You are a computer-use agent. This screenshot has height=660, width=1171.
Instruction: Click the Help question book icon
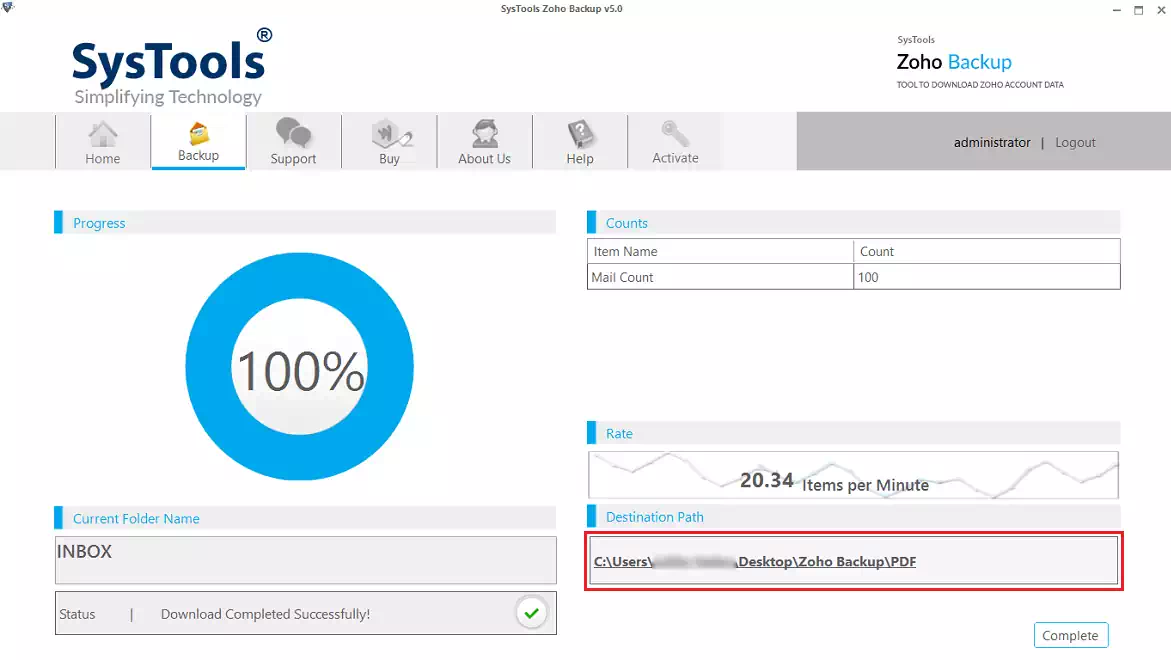pos(580,134)
